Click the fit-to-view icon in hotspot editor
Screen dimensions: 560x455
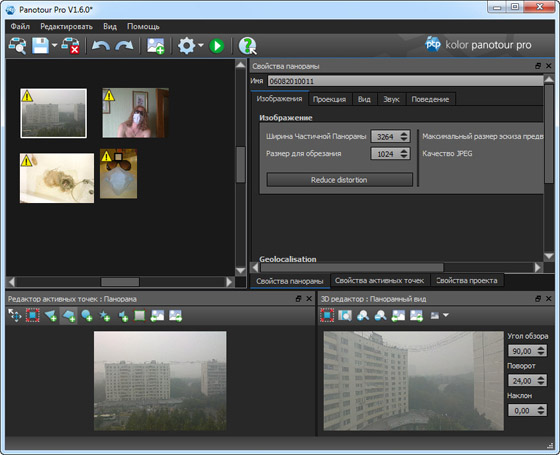point(32,315)
